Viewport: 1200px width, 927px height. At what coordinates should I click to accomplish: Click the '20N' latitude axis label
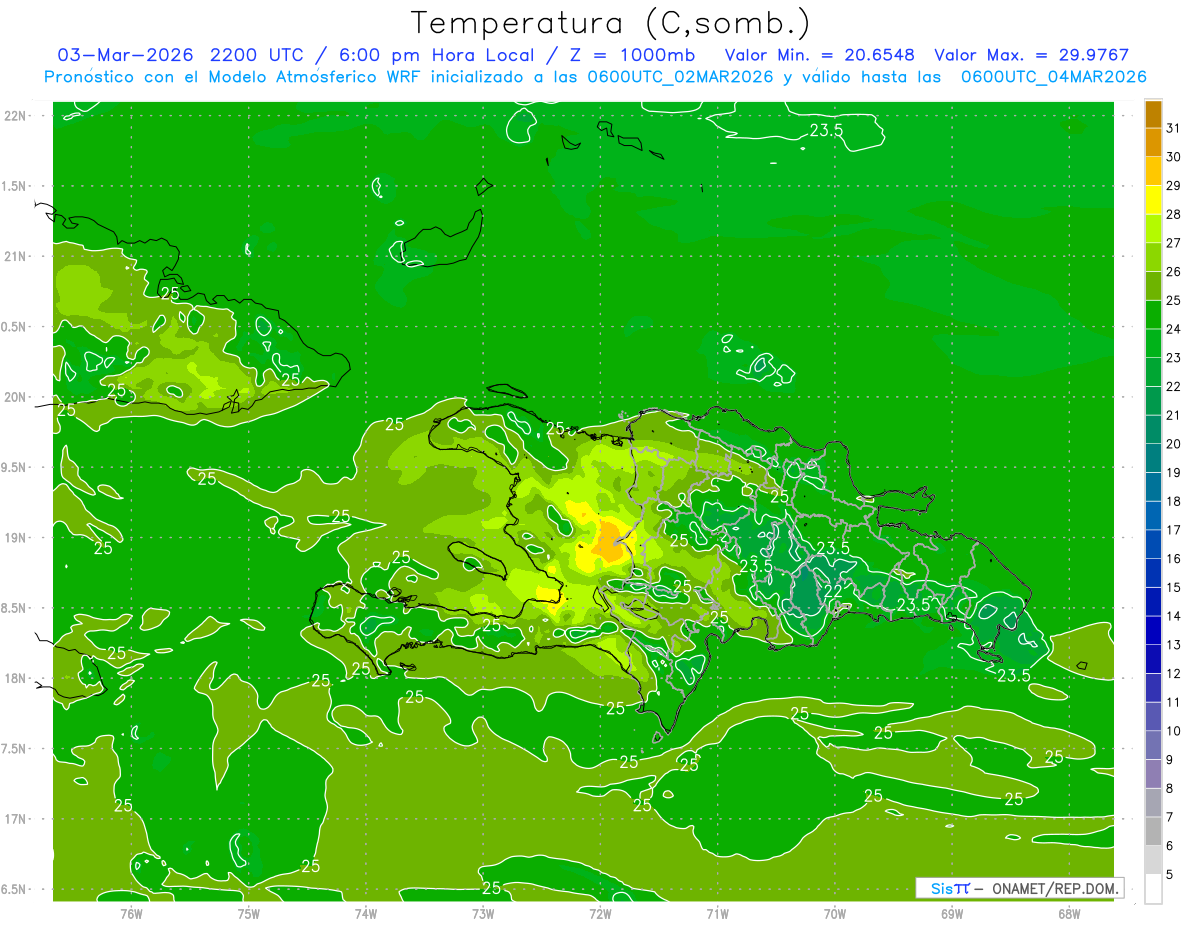16,397
